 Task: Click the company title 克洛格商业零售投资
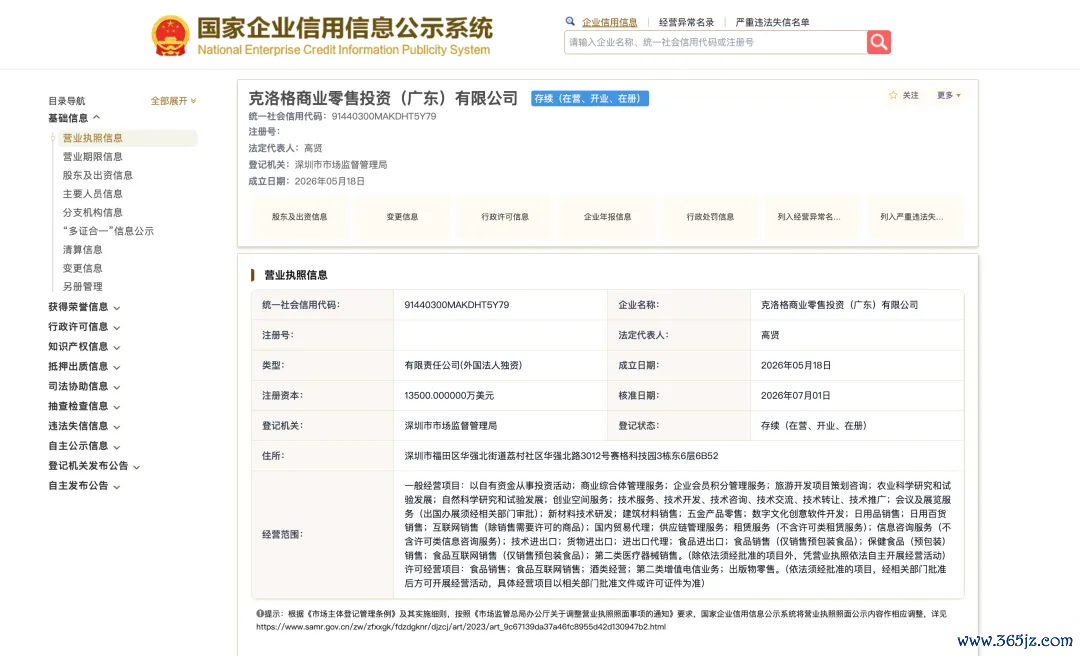[383, 99]
